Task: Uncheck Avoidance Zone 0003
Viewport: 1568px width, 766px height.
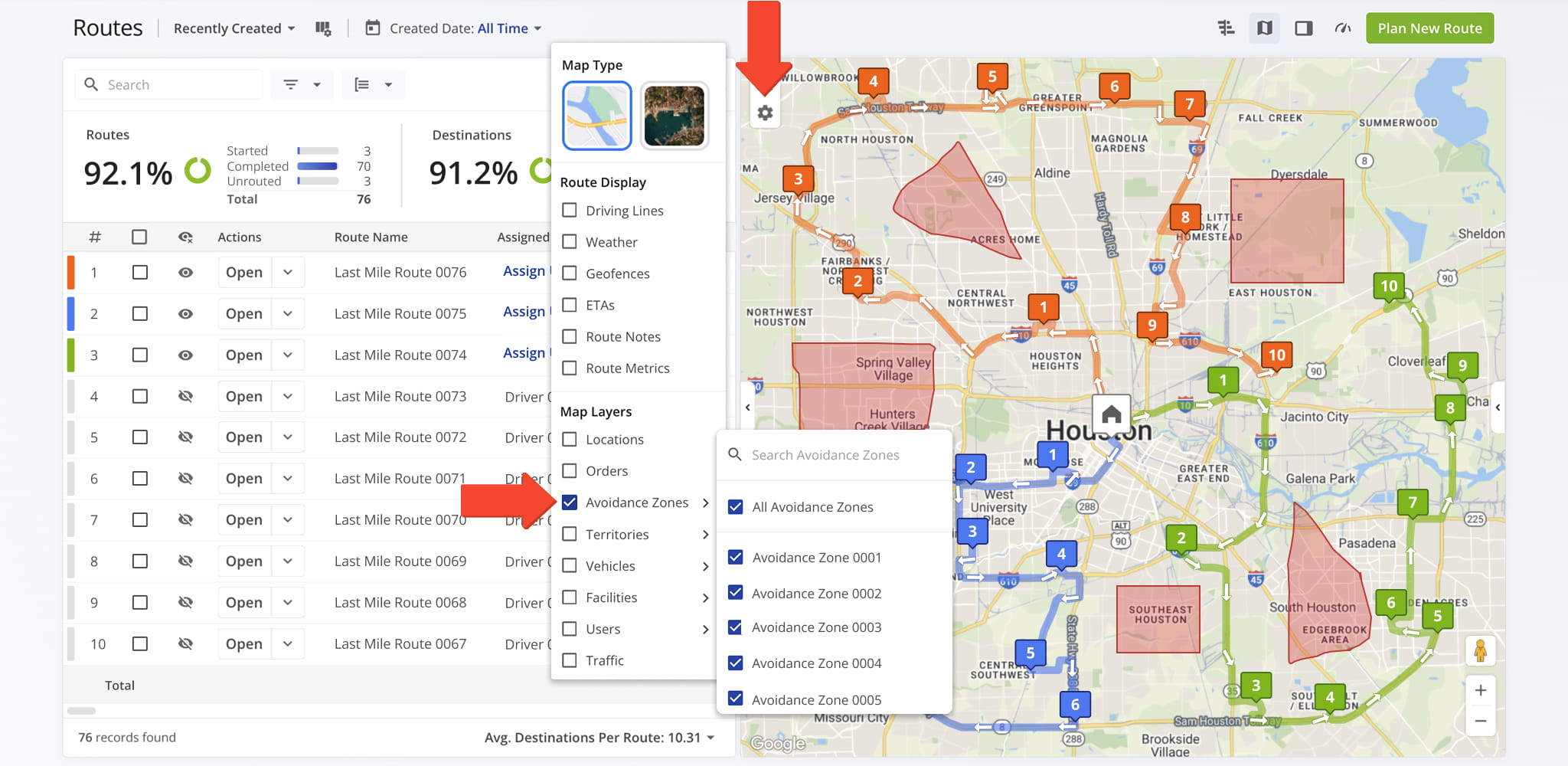Action: [736, 627]
